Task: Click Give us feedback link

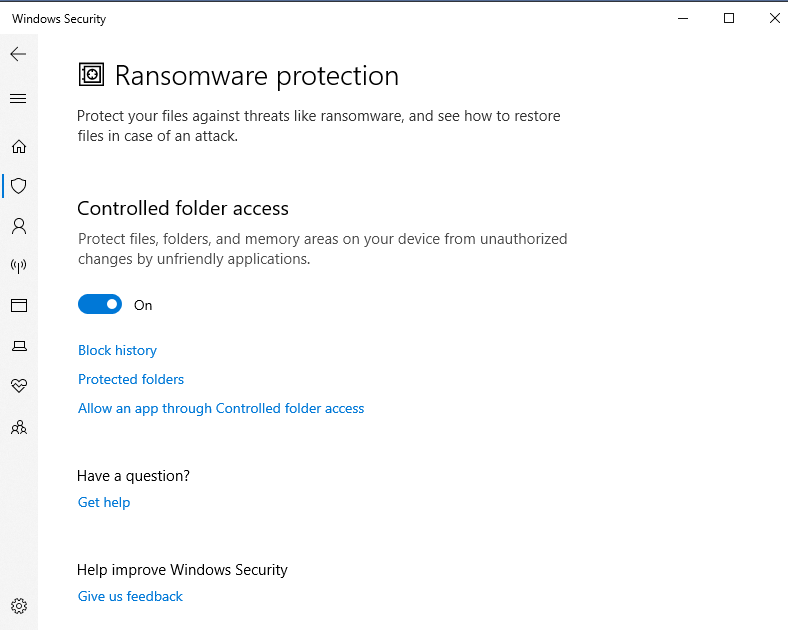Action: click(130, 596)
